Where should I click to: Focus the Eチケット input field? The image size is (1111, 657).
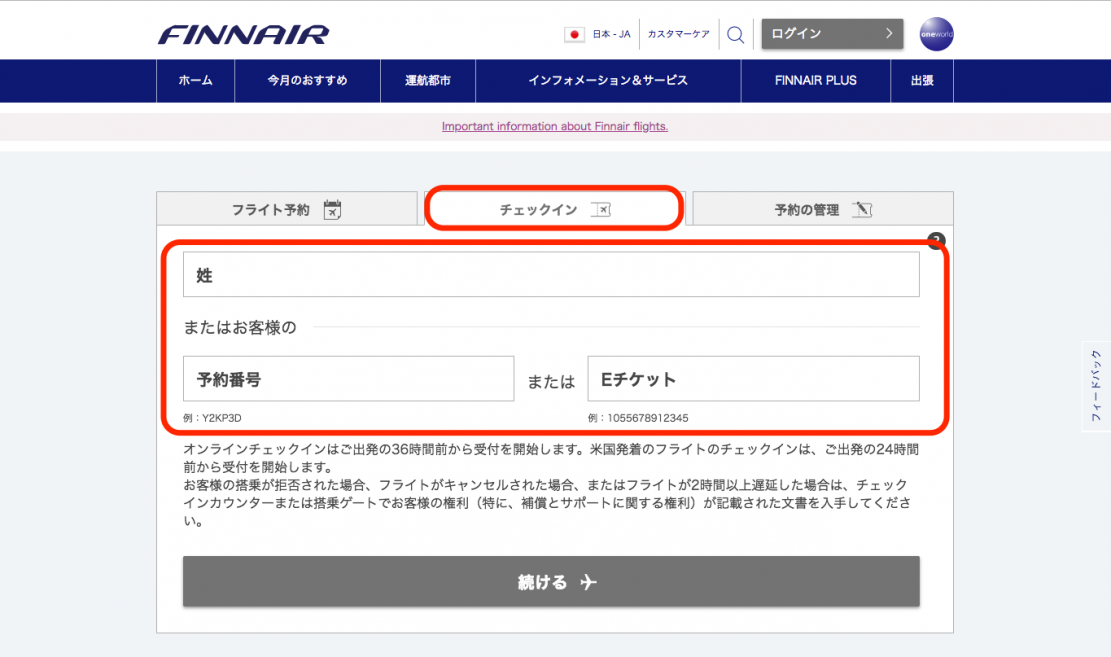753,378
